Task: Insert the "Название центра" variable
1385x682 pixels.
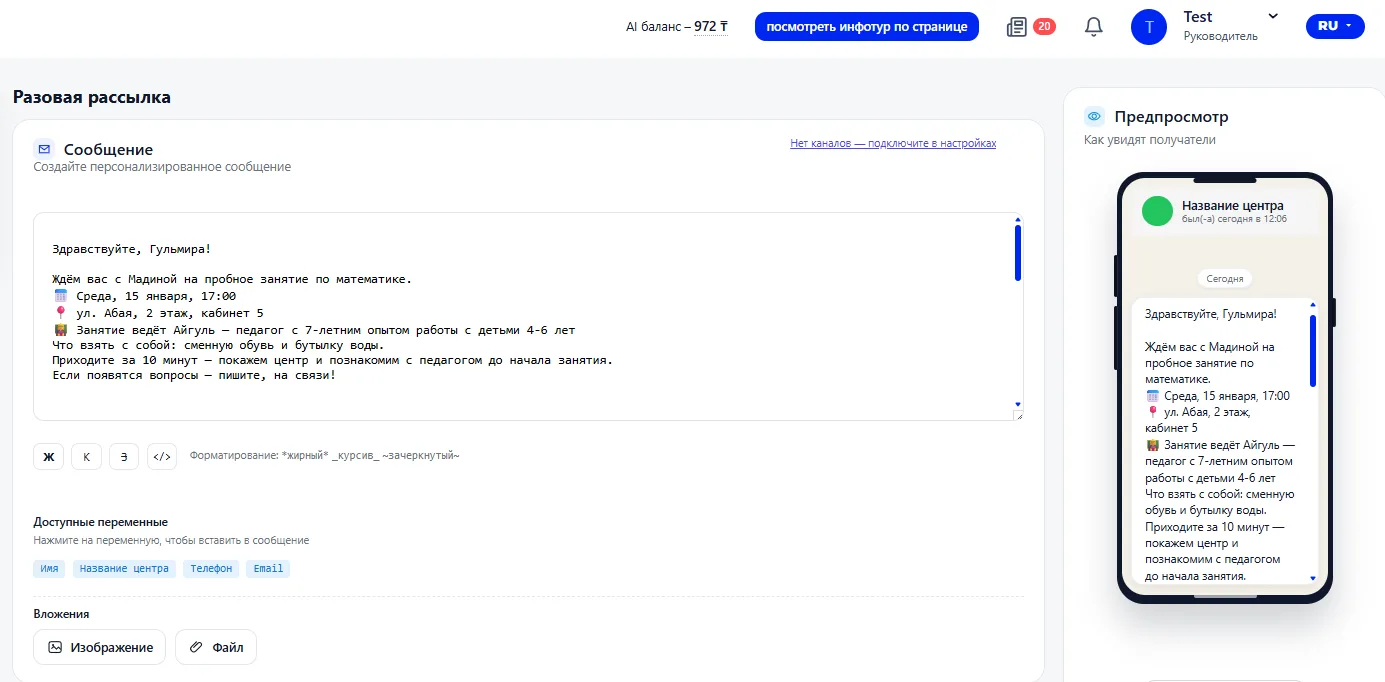Action: click(x=124, y=568)
